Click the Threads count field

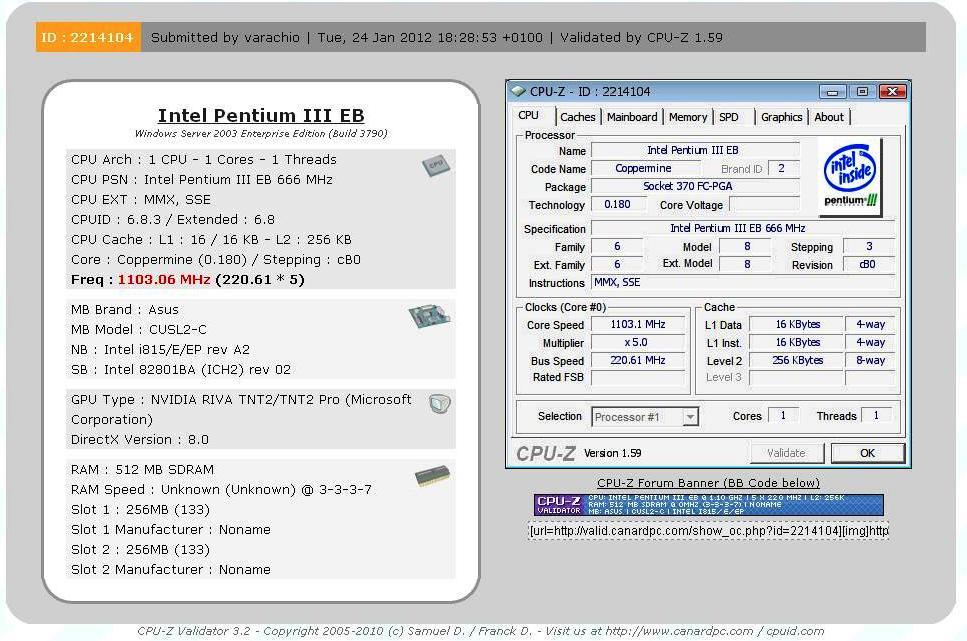click(876, 416)
